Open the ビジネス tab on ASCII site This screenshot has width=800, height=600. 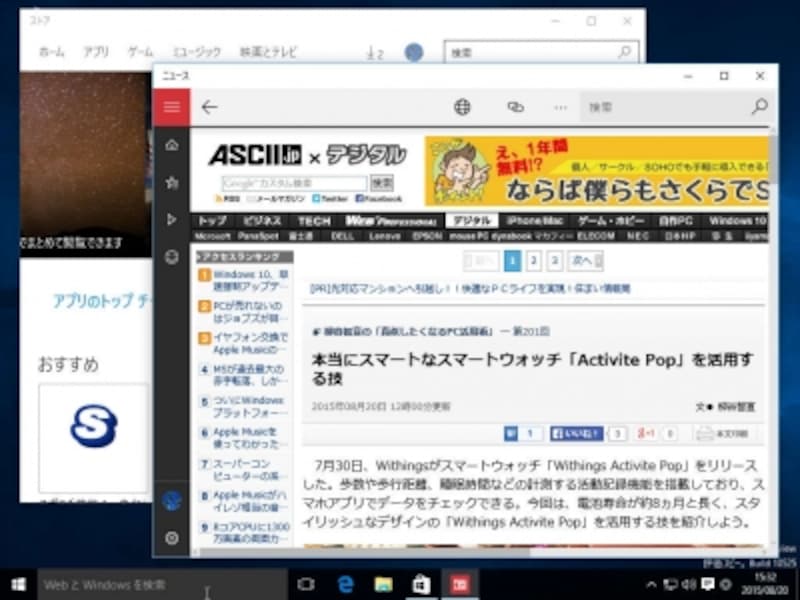click(262, 220)
